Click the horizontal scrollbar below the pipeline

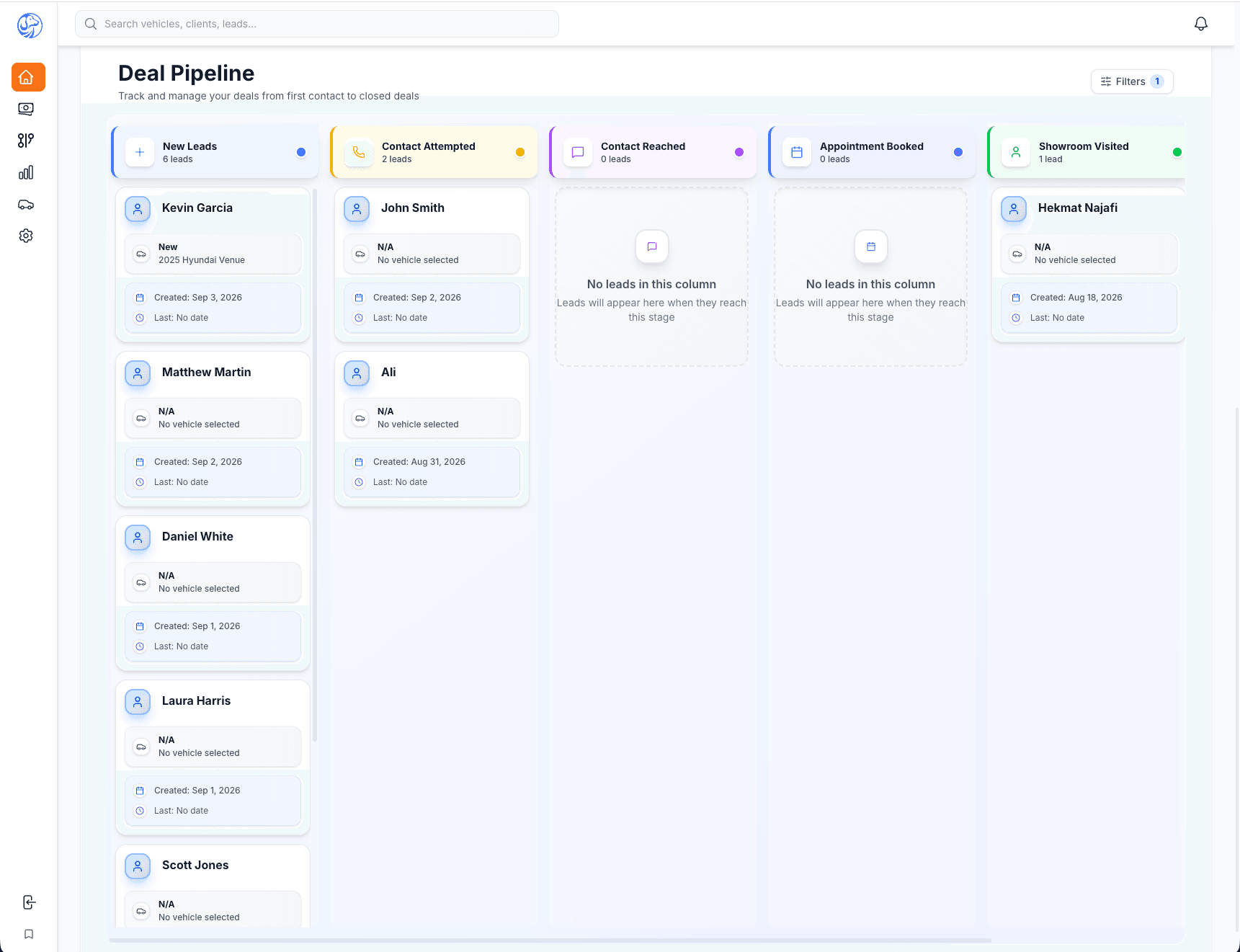point(550,940)
